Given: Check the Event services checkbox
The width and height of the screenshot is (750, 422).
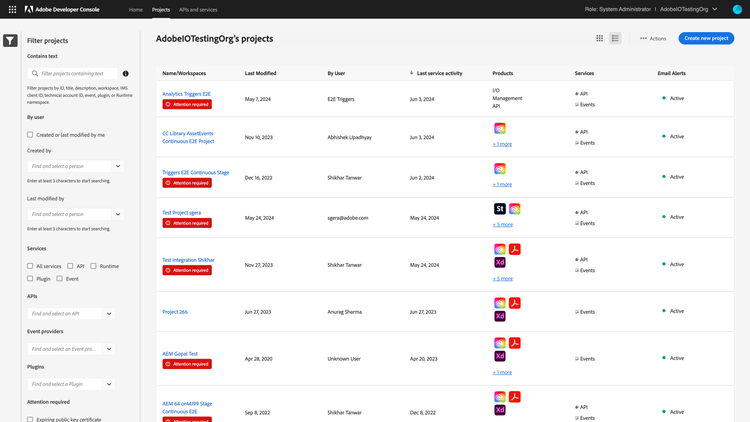Looking at the screenshot, I should pyautogui.click(x=59, y=278).
